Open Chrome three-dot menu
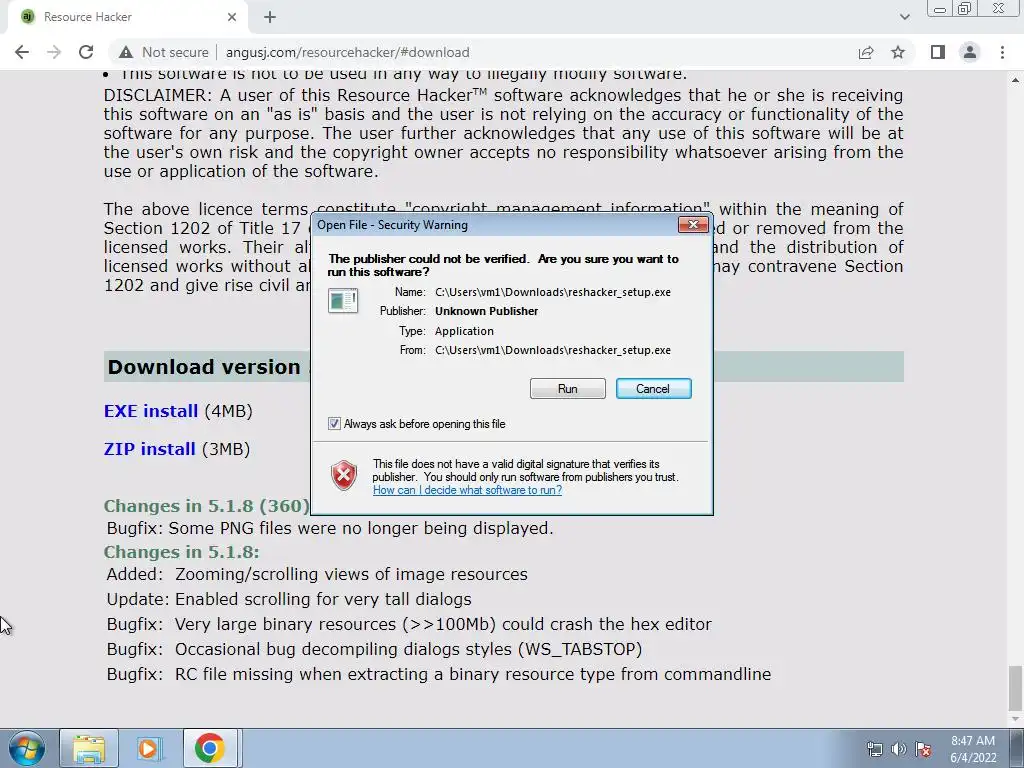This screenshot has width=1024, height=768. pos(1002,52)
